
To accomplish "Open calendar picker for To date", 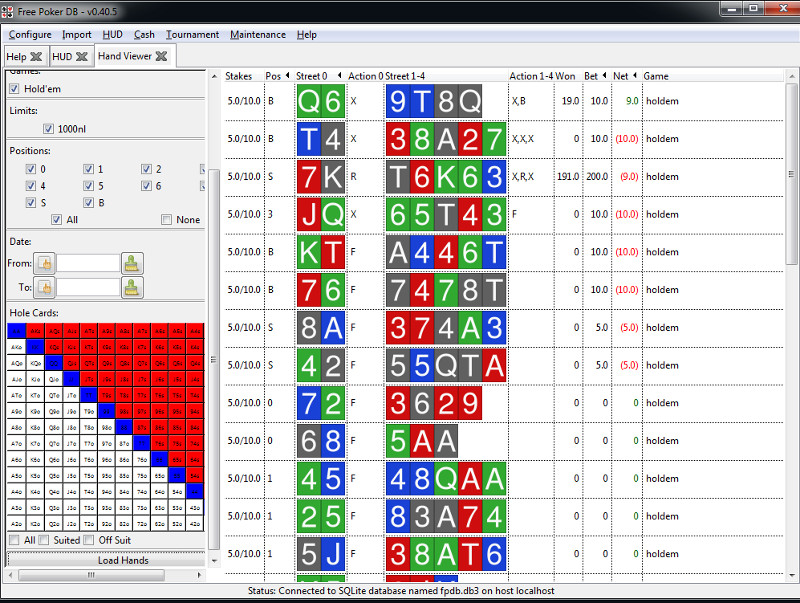I will 44,287.
